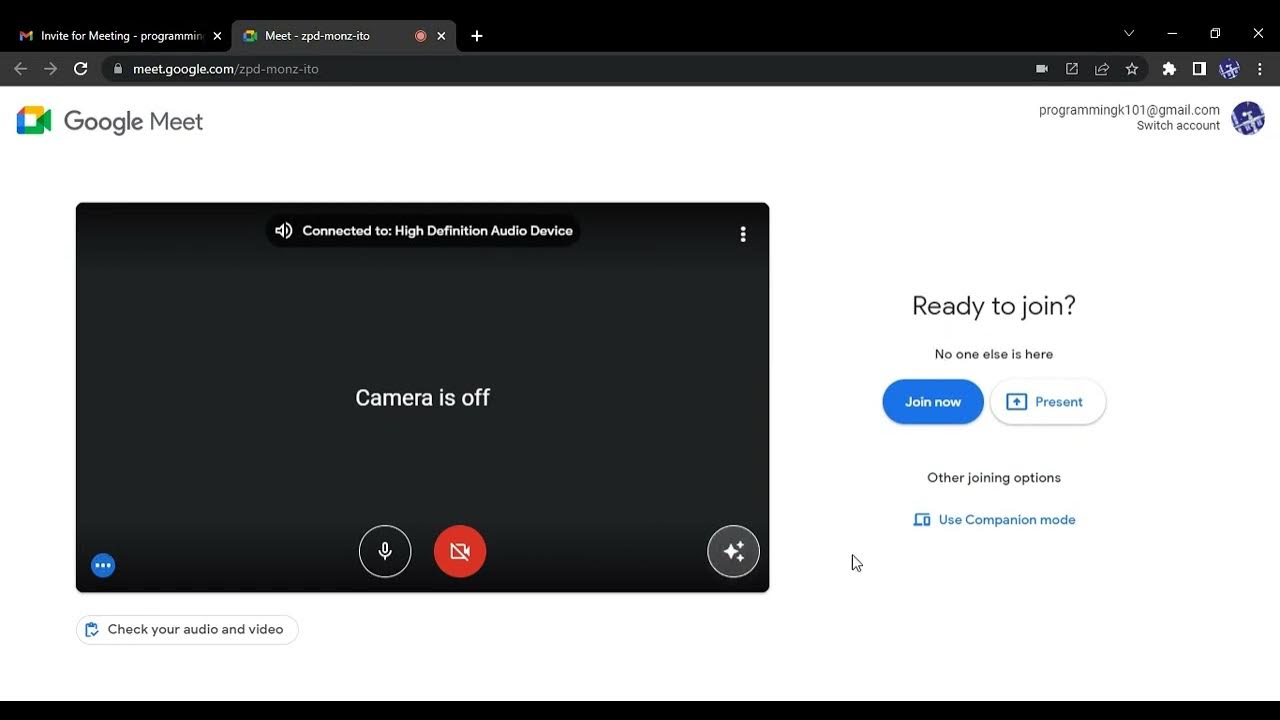
Task: Click Switch account link
Action: click(1178, 126)
